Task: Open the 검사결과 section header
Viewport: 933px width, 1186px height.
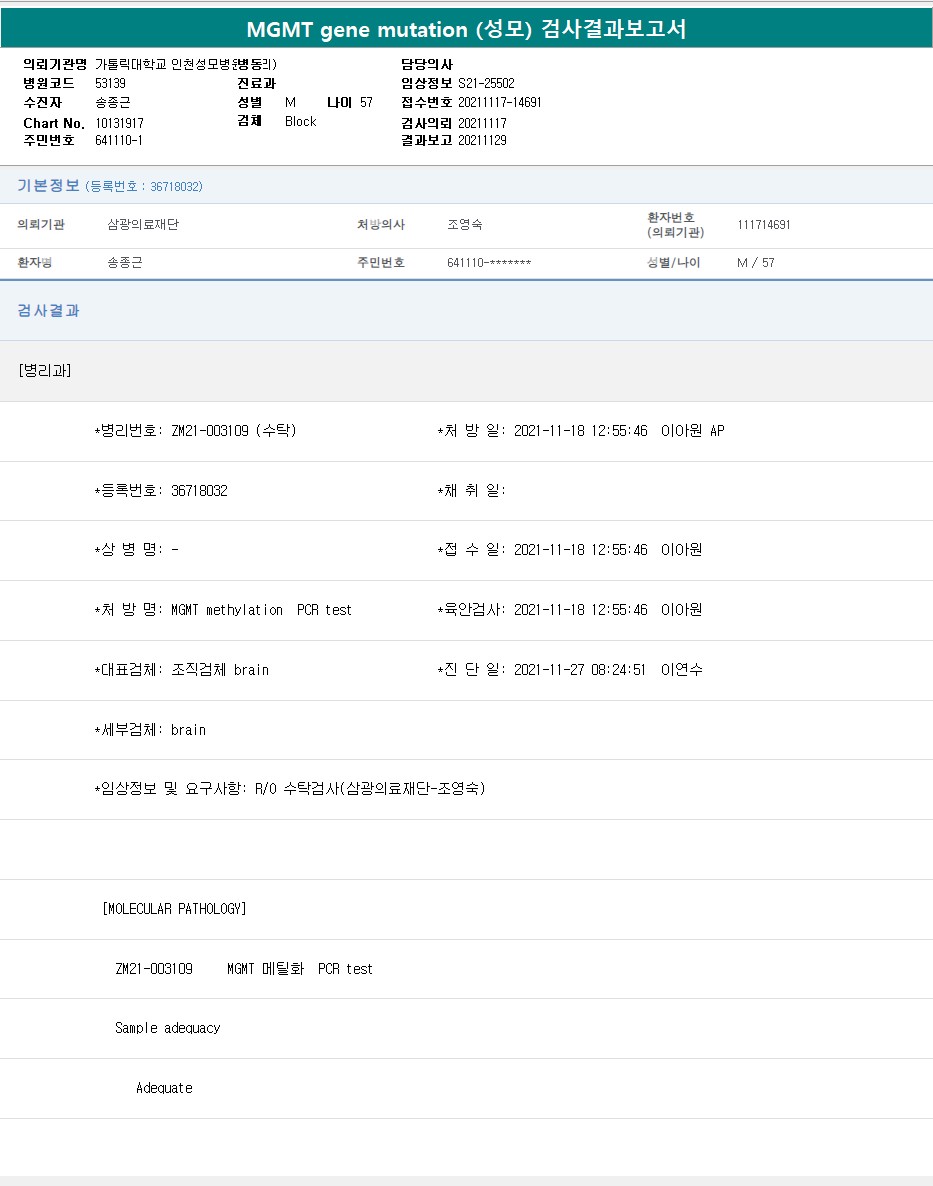Action: pos(48,311)
